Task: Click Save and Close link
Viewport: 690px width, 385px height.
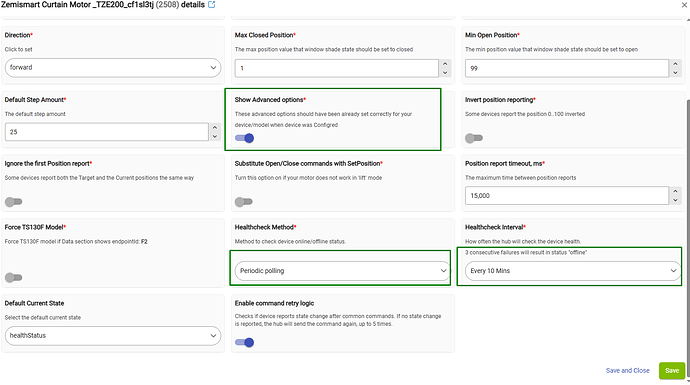Action: pos(628,370)
